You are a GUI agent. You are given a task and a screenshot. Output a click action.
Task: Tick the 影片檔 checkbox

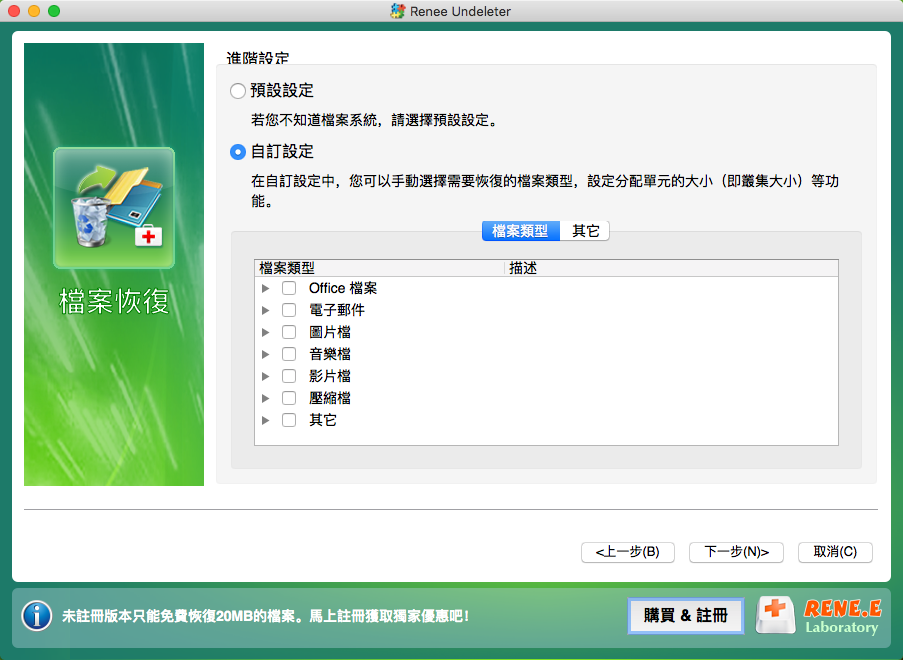(x=289, y=376)
